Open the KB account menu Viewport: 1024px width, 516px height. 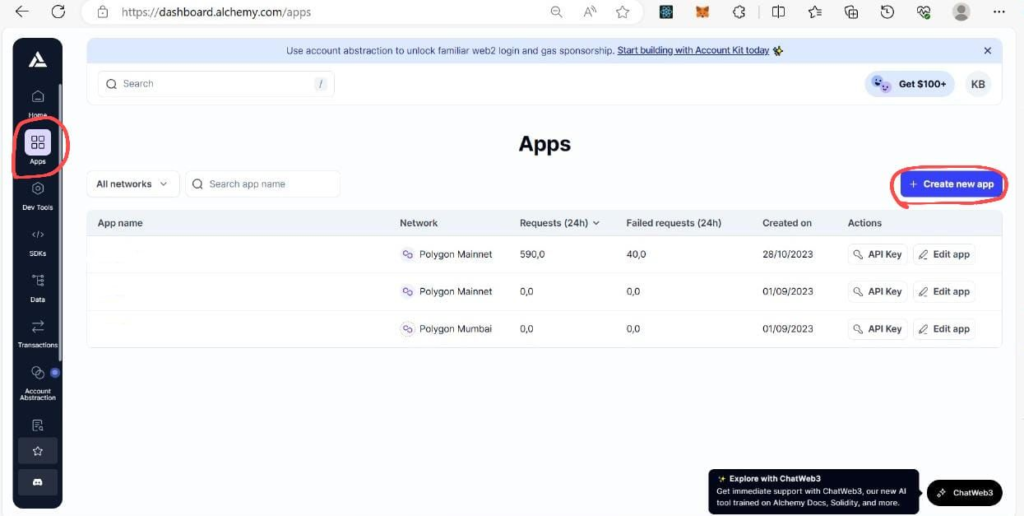pos(978,84)
